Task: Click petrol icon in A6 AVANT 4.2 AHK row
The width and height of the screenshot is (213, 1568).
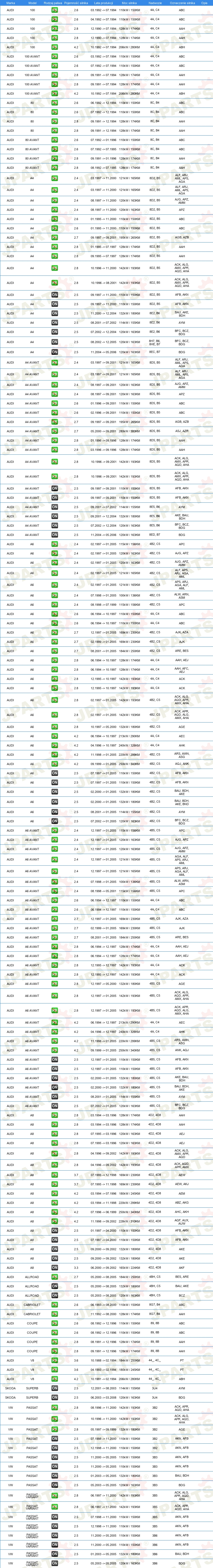Action: pos(55,1031)
